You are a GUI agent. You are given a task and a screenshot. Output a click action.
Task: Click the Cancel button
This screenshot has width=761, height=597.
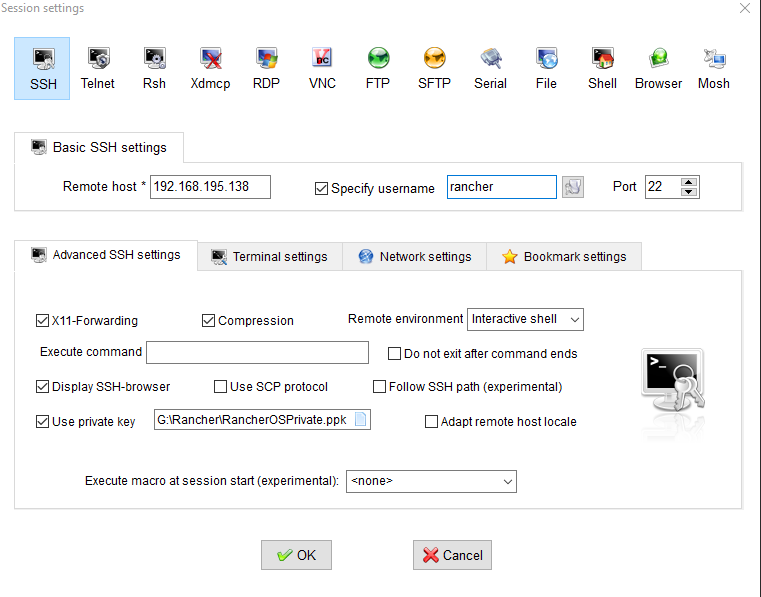(452, 555)
